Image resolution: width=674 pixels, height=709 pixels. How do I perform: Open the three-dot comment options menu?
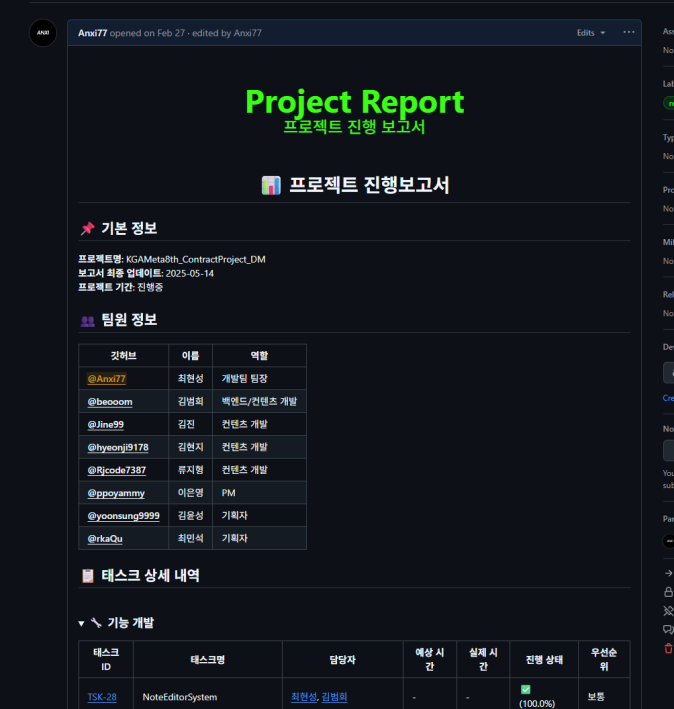[628, 32]
